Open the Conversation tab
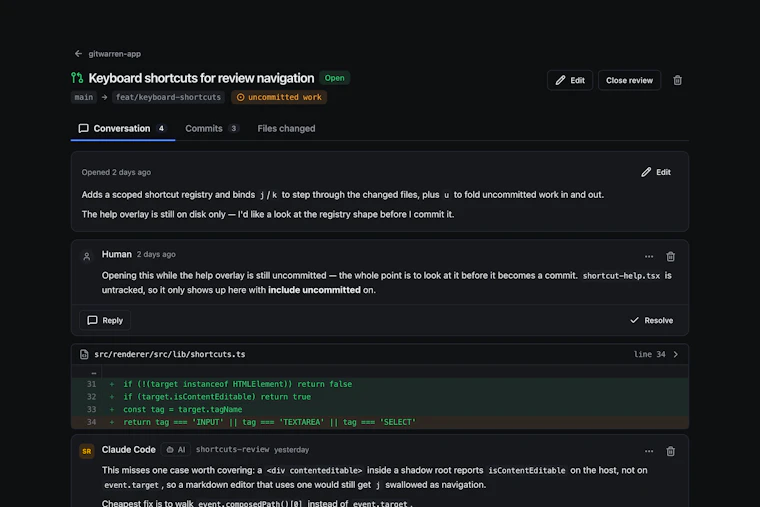The width and height of the screenshot is (760, 507). (x=123, y=128)
